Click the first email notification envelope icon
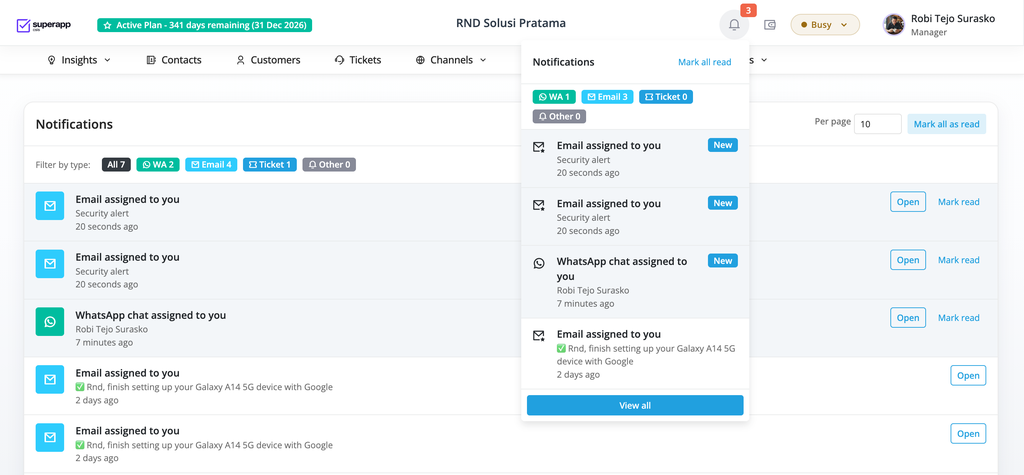The height and width of the screenshot is (475, 1024). pyautogui.click(x=50, y=205)
